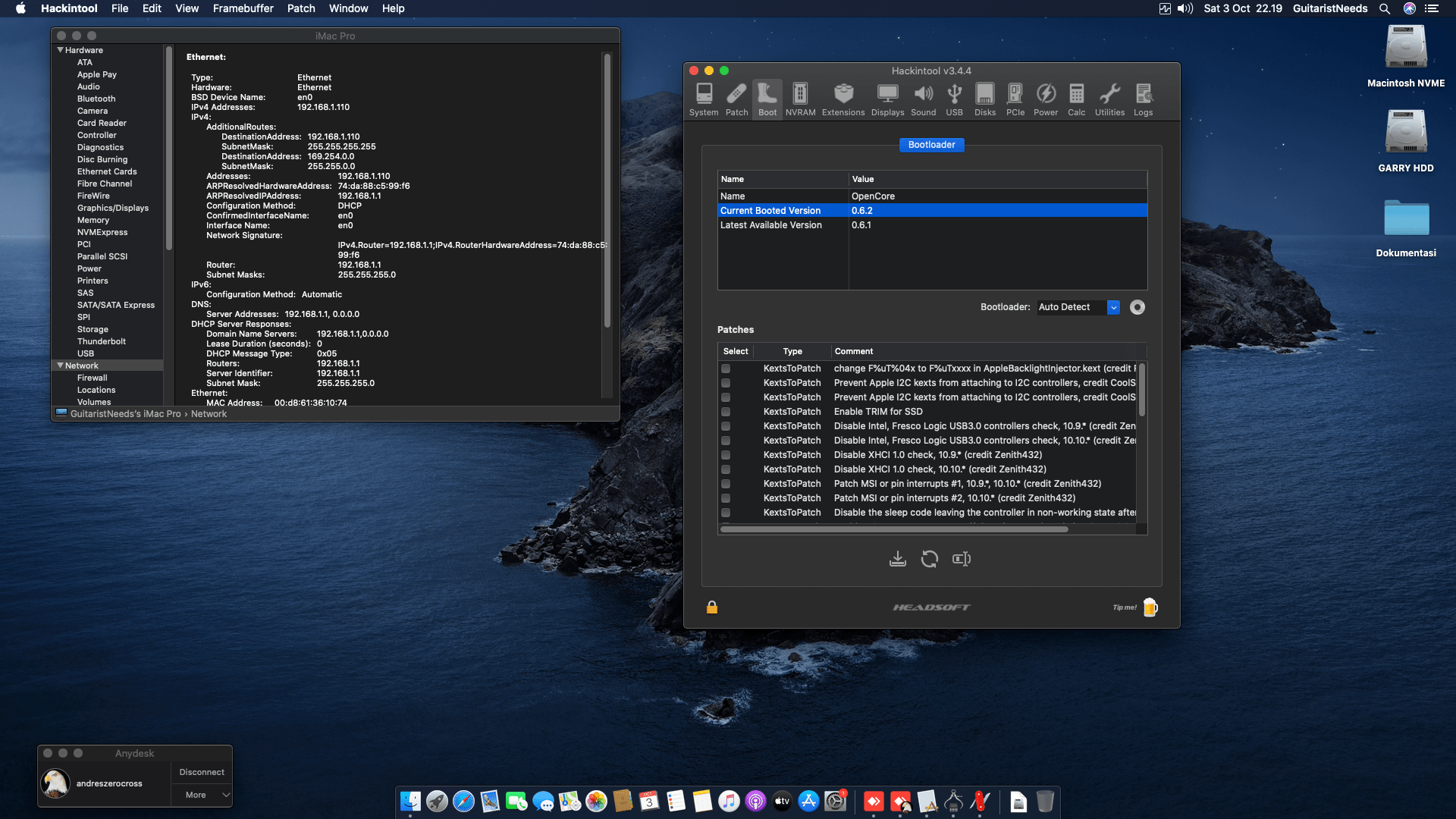Click Disconnect in the Anydesk window
Screen dimensions: 1456x819
coord(202,772)
